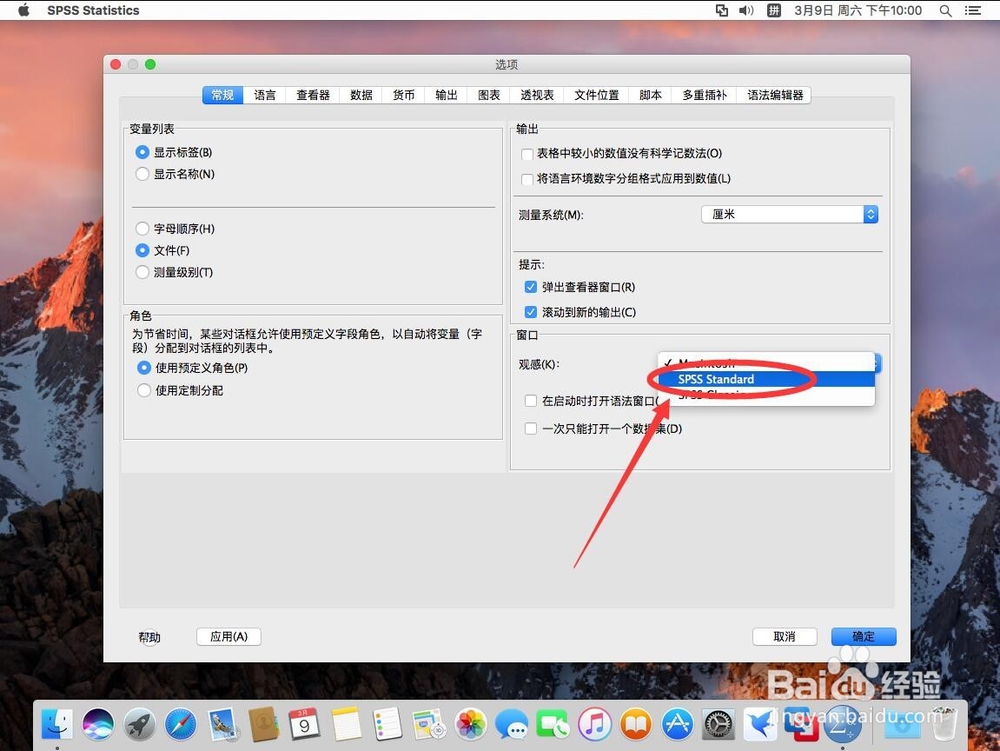
Task: Open System Preferences gear in dock
Action: (x=719, y=724)
